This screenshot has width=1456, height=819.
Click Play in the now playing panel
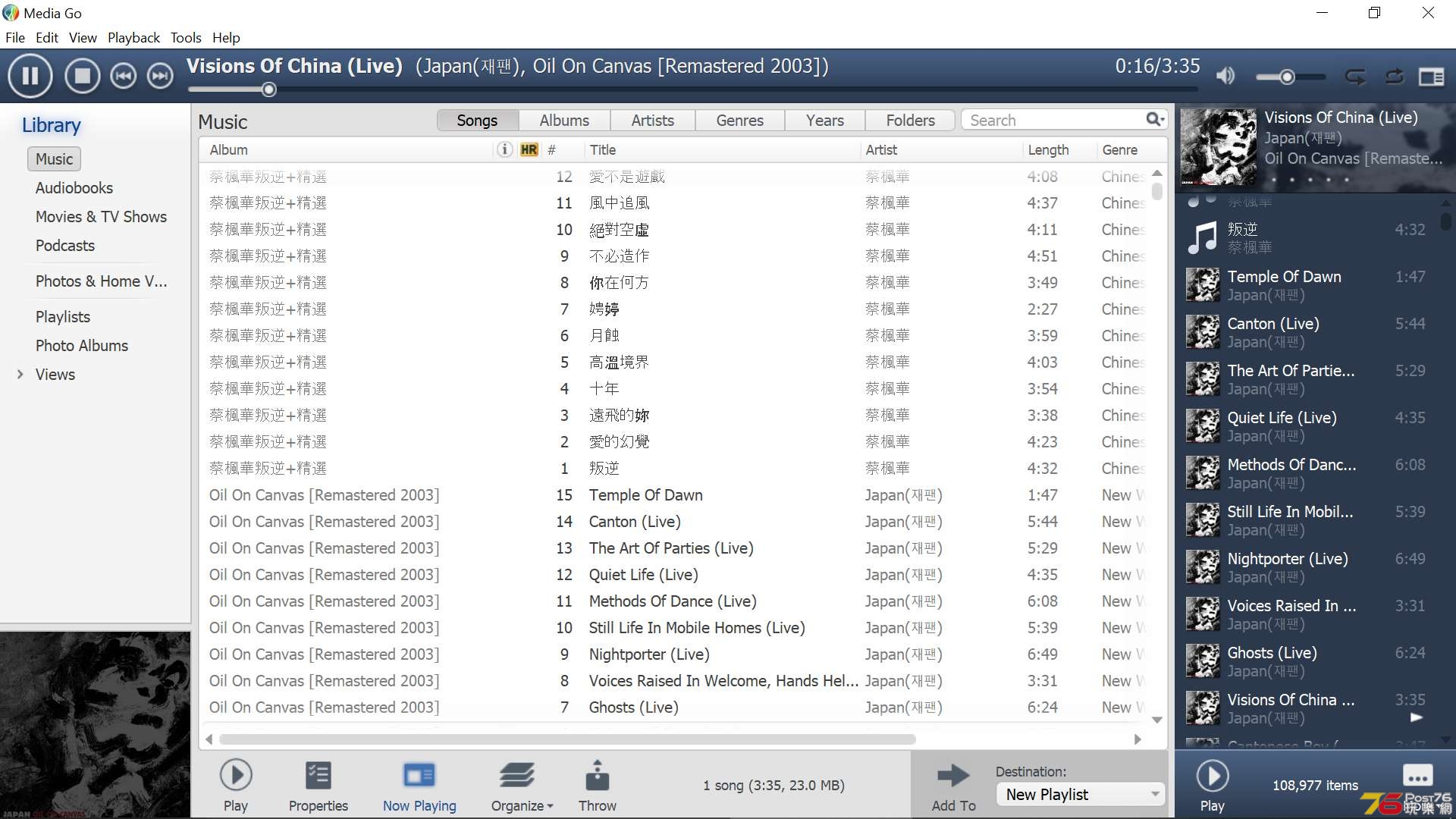(x=1213, y=786)
